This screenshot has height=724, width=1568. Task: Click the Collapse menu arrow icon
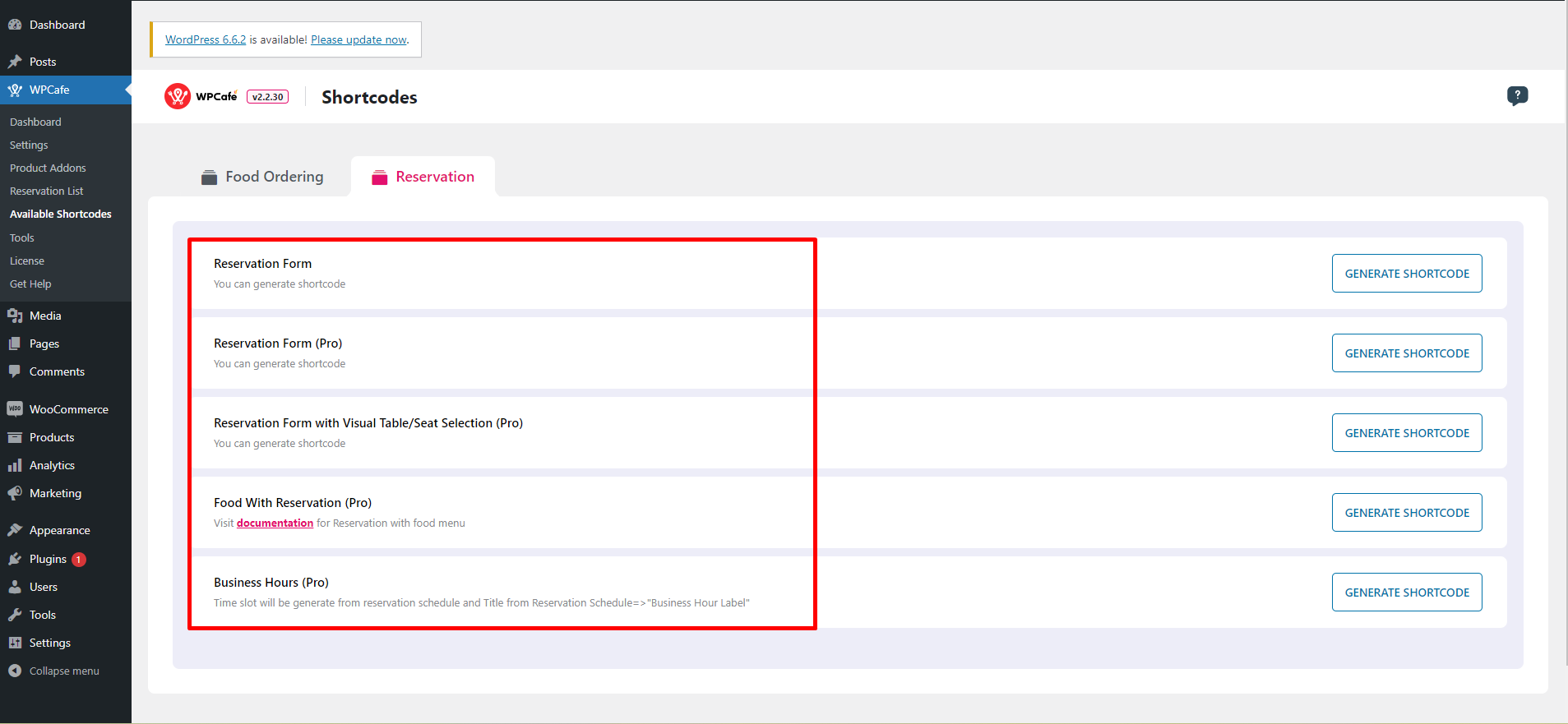coord(15,671)
